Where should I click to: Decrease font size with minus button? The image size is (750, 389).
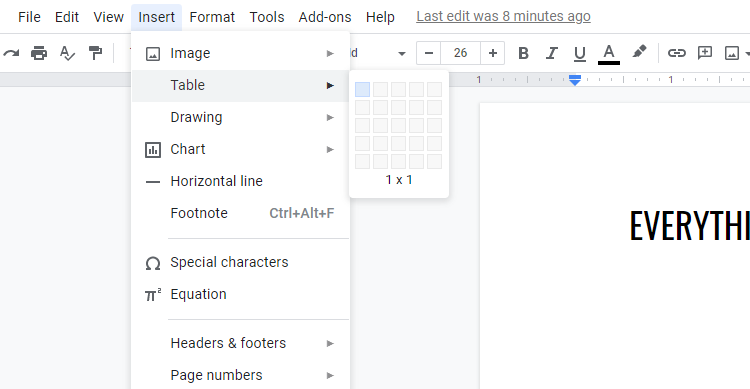pyautogui.click(x=429, y=53)
